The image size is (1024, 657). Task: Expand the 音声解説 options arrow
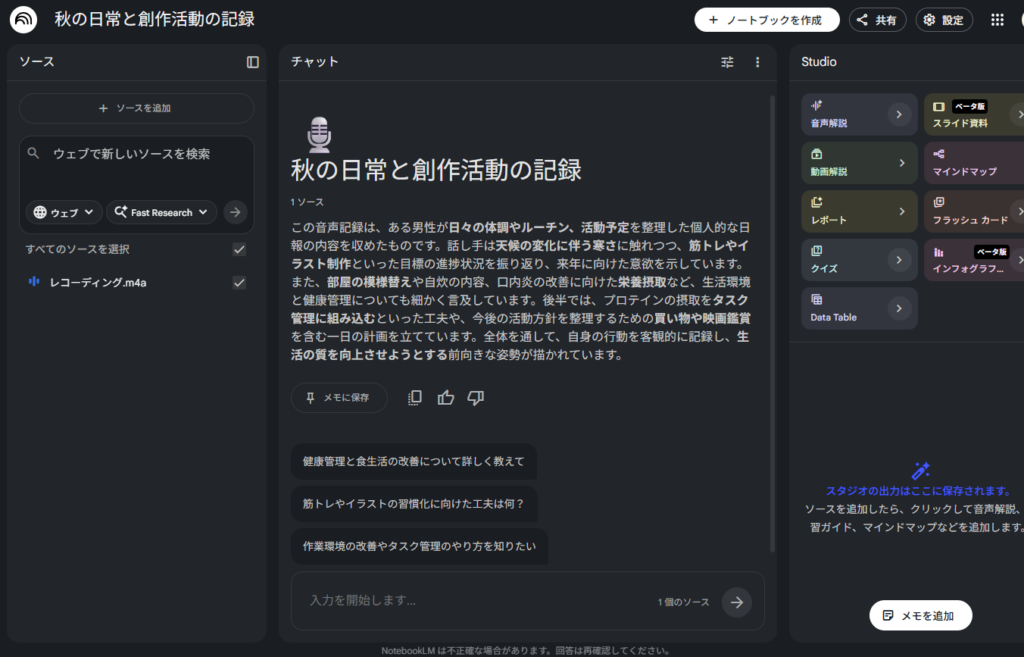pos(898,115)
